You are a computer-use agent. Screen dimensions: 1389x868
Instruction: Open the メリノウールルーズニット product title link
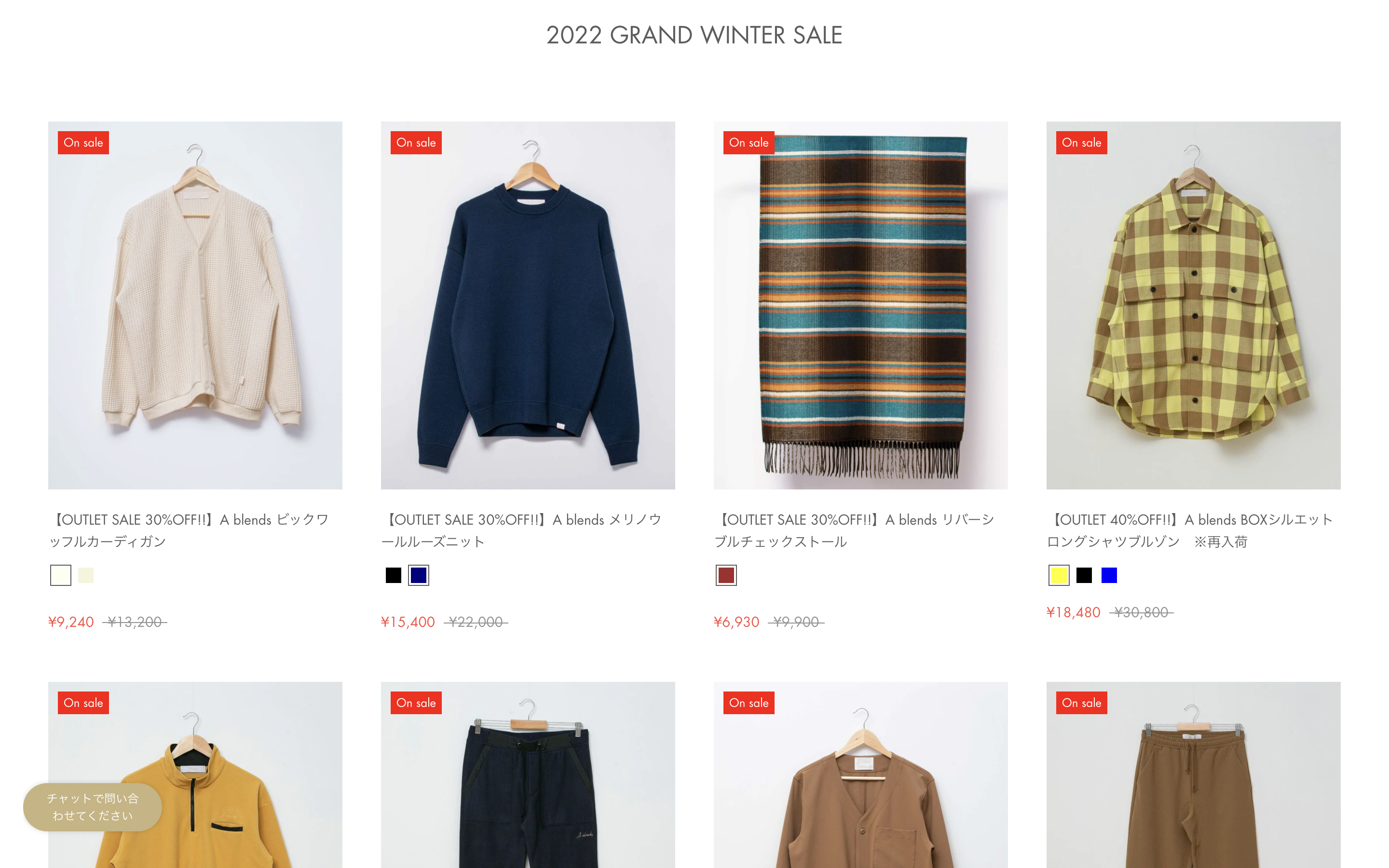point(522,530)
